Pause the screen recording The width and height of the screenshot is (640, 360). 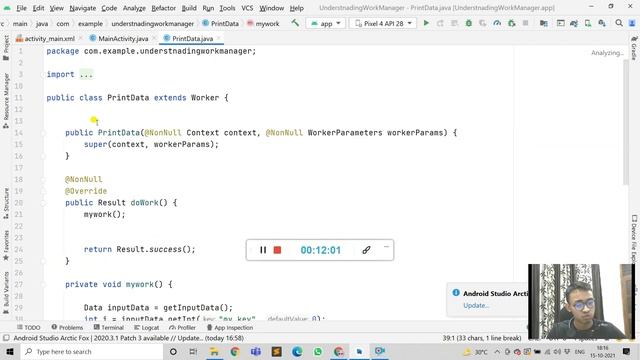click(x=263, y=250)
